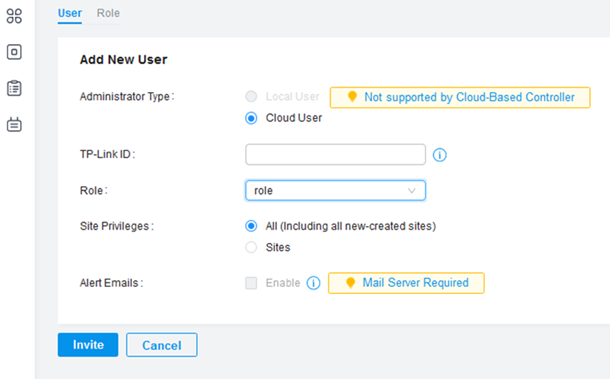Select the Local User radio button

(x=251, y=96)
